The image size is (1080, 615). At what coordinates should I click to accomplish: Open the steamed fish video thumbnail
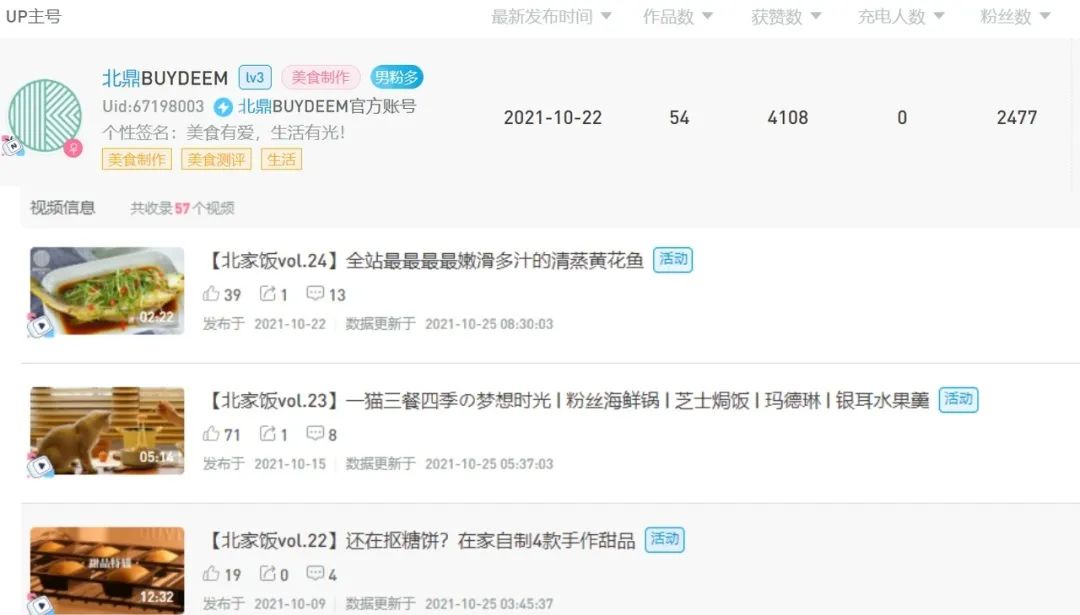107,291
